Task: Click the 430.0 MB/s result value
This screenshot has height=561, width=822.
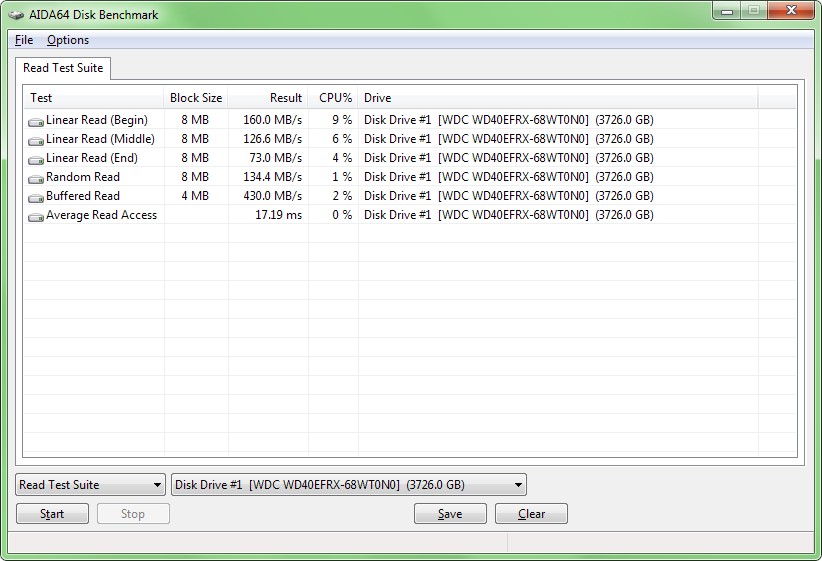Action: (x=273, y=196)
